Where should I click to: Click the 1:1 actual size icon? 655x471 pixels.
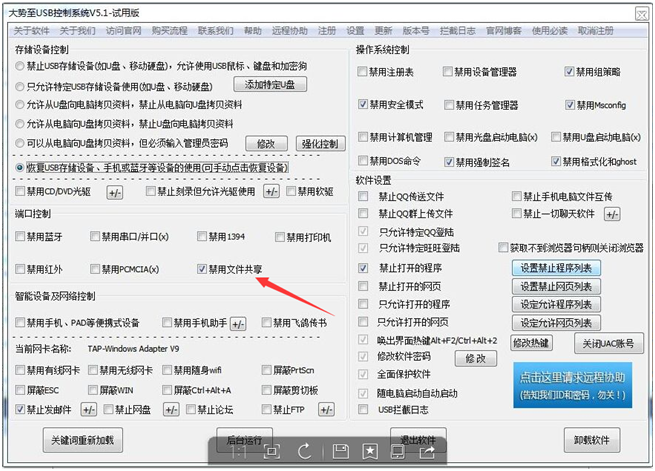(x=239, y=451)
